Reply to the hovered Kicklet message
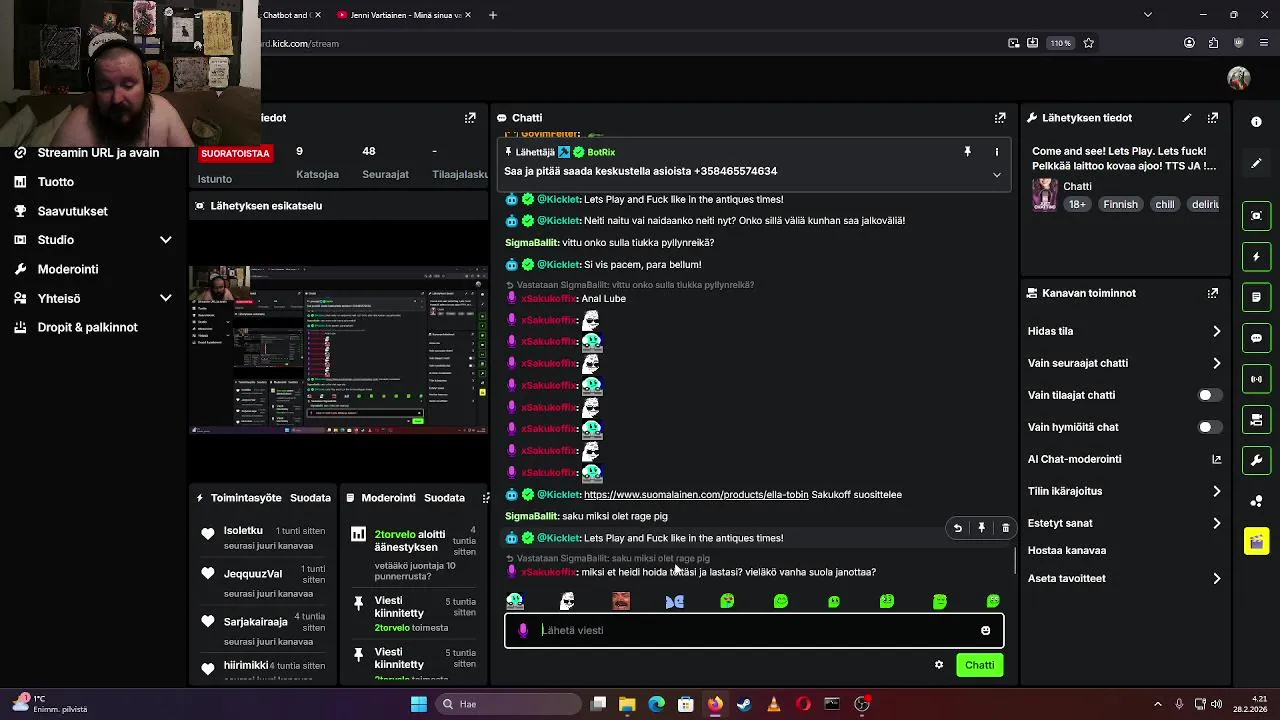 pos(957,528)
